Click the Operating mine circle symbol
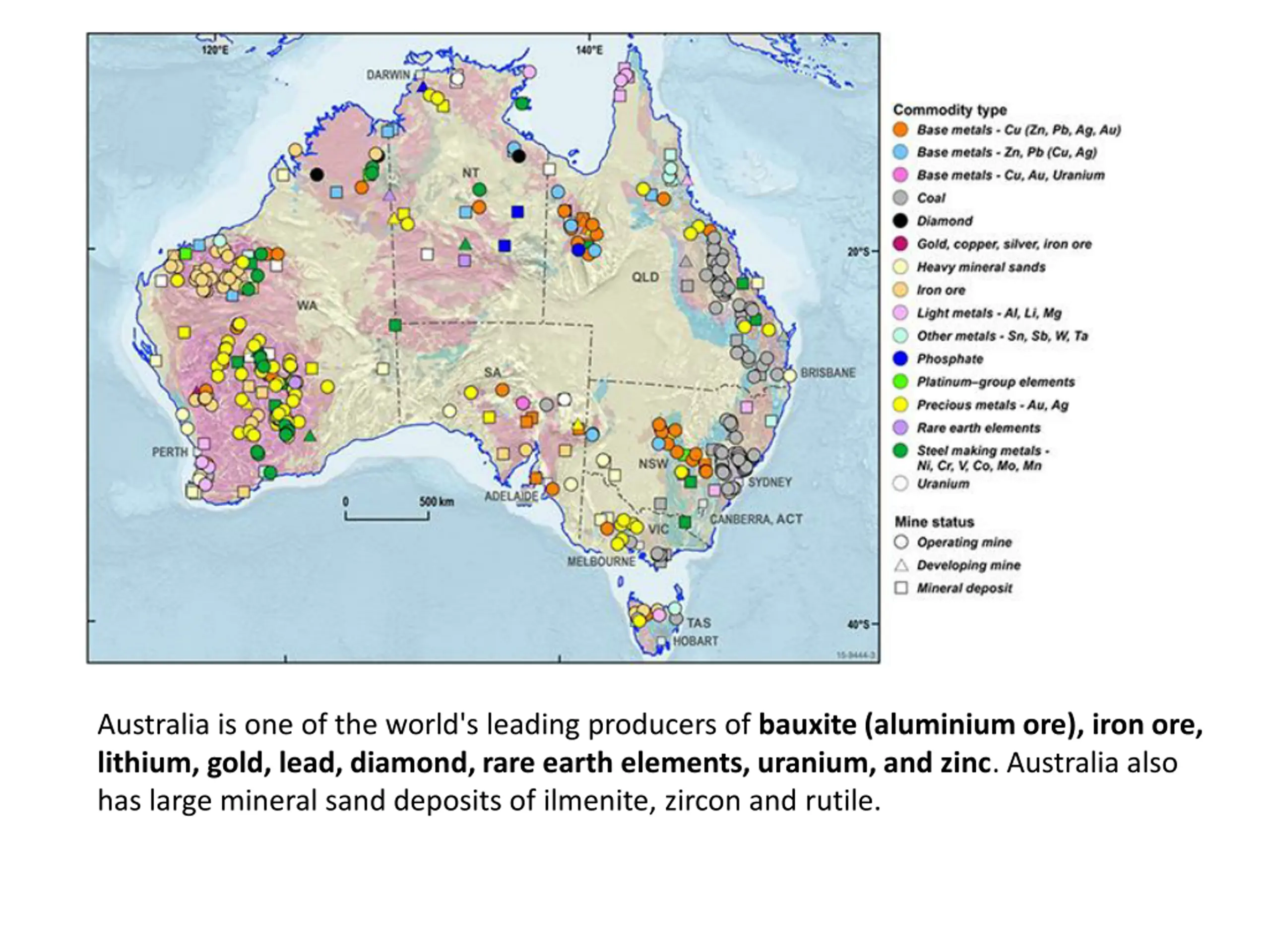1270x952 pixels. click(901, 542)
